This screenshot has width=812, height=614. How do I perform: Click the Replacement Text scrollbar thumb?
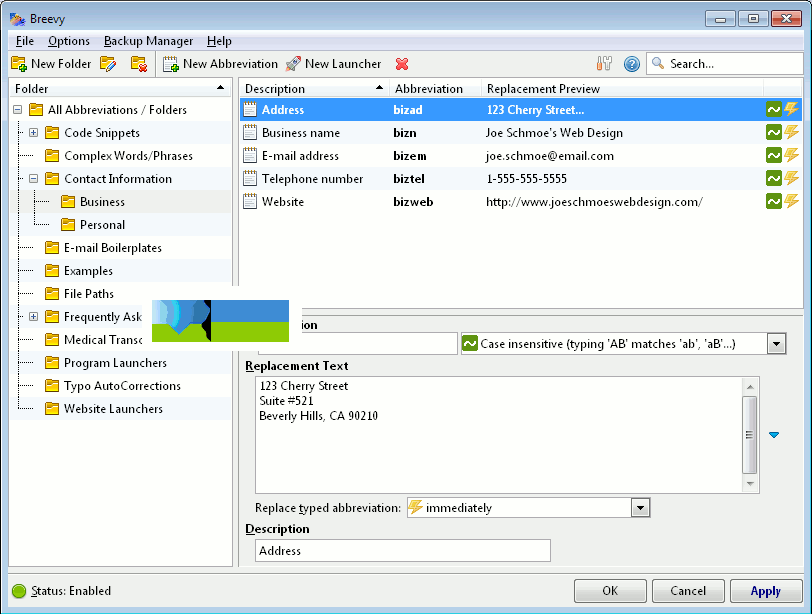749,435
